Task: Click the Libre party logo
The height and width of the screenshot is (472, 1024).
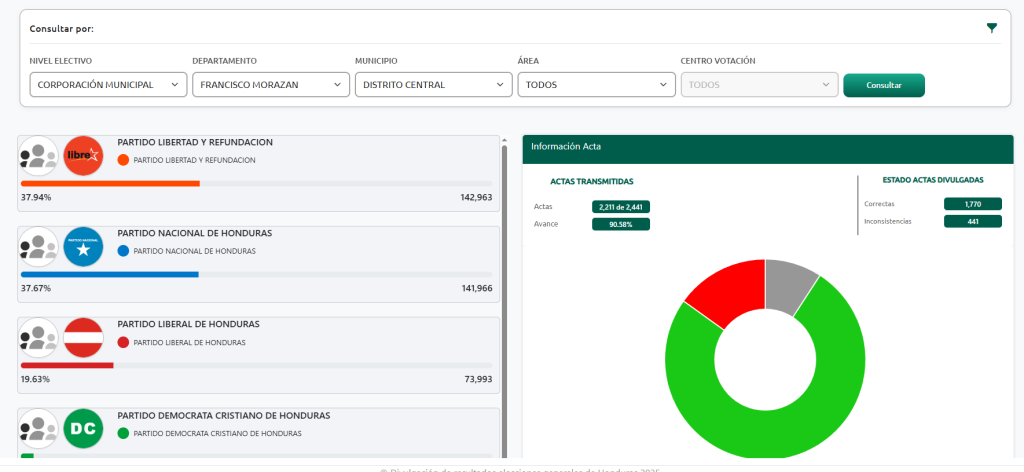Action: 83,156
